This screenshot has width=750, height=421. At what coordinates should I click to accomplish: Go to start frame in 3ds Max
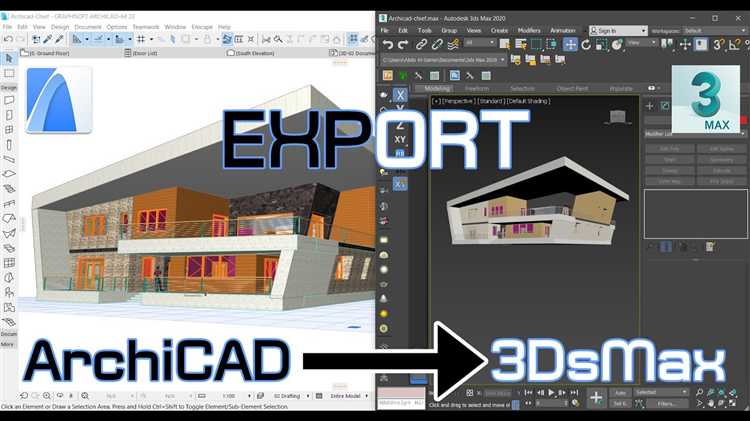[x=528, y=392]
